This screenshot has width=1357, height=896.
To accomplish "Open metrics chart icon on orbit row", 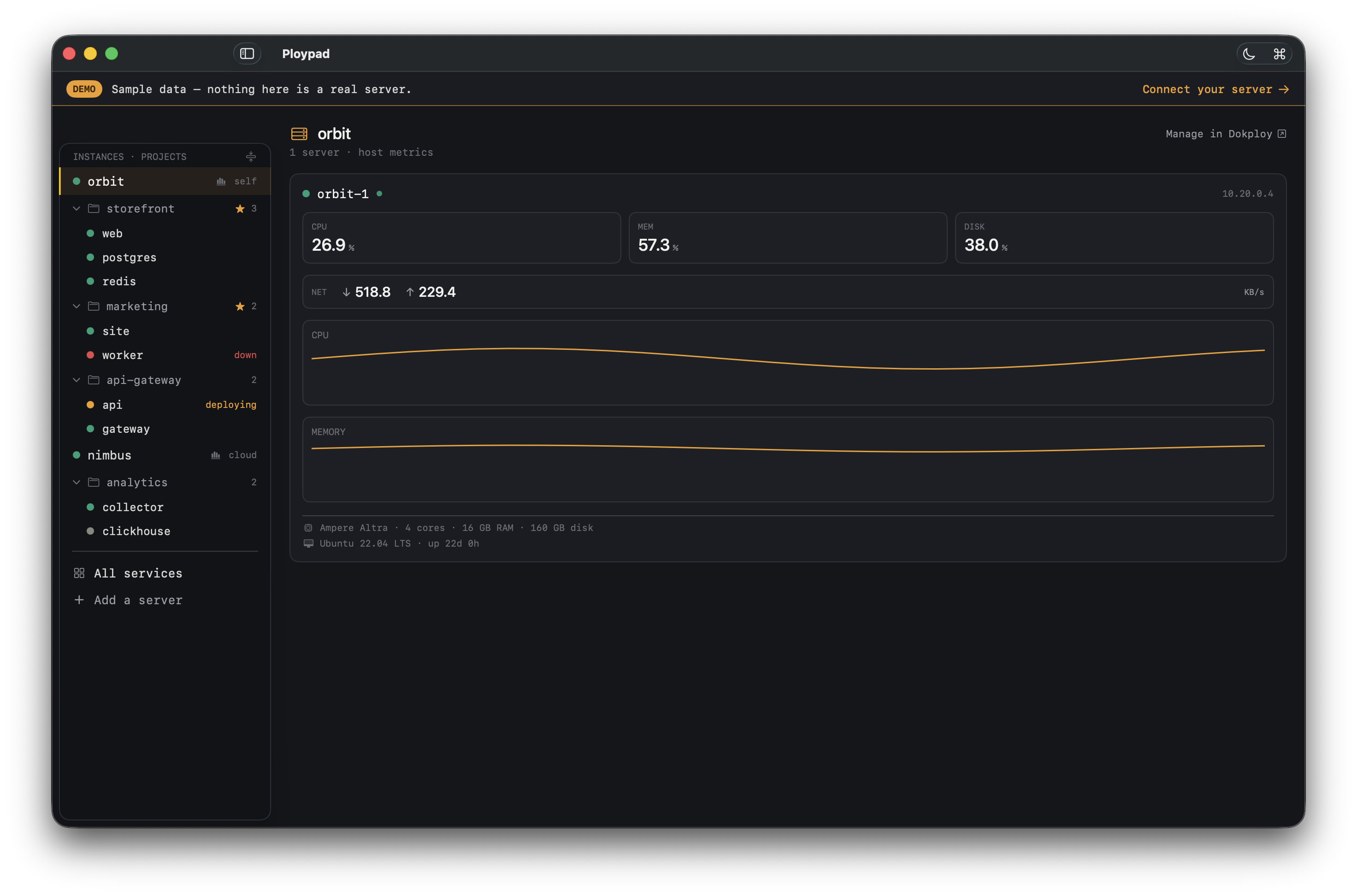I will (221, 182).
